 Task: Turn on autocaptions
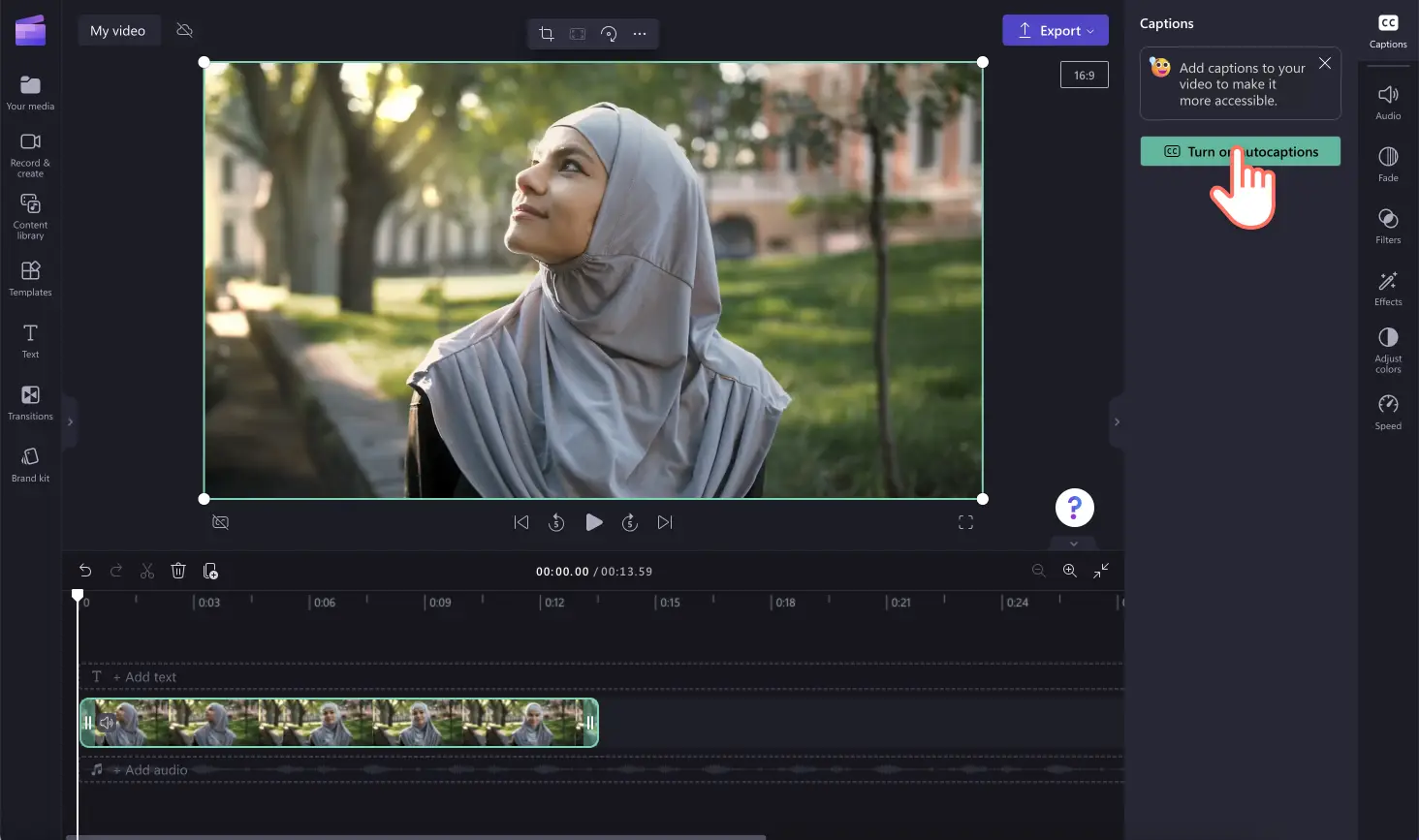1241,151
